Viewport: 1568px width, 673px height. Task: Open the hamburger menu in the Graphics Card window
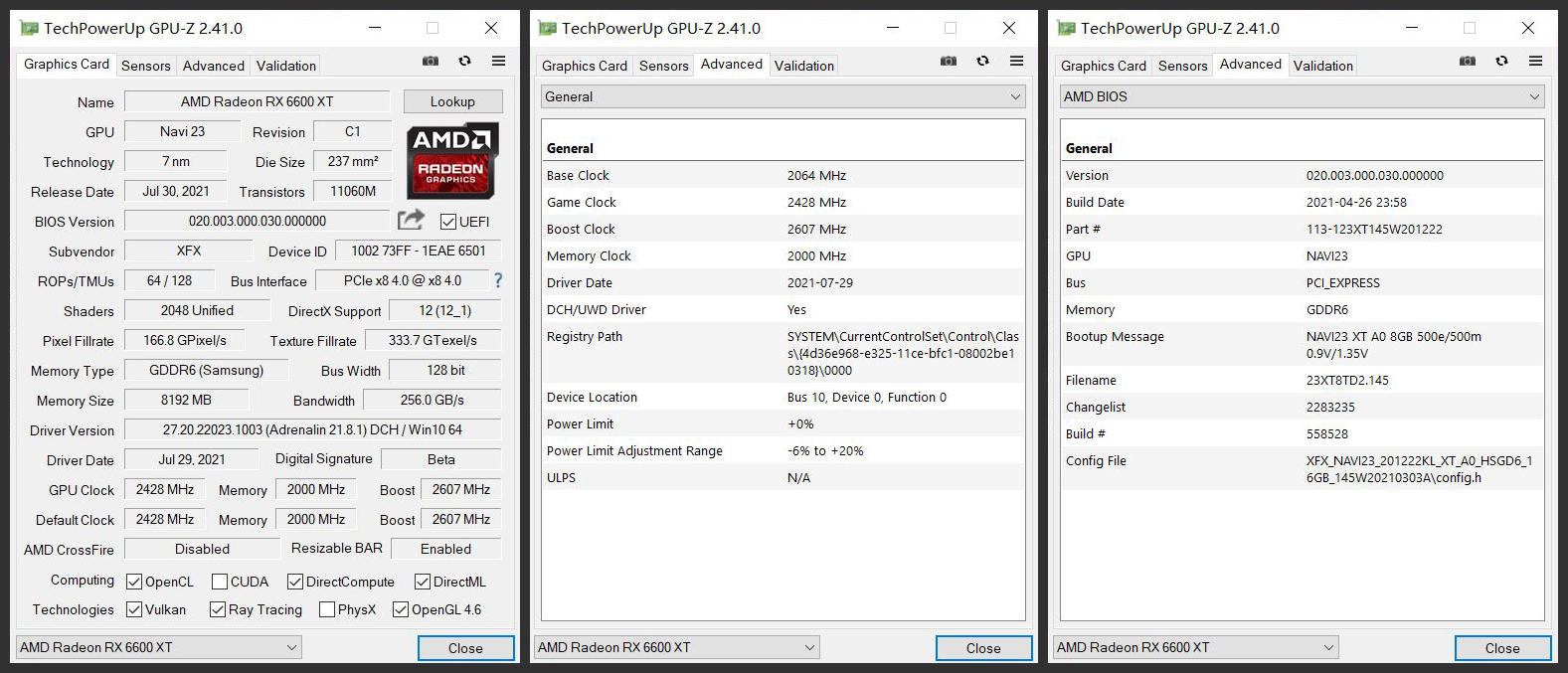498,62
